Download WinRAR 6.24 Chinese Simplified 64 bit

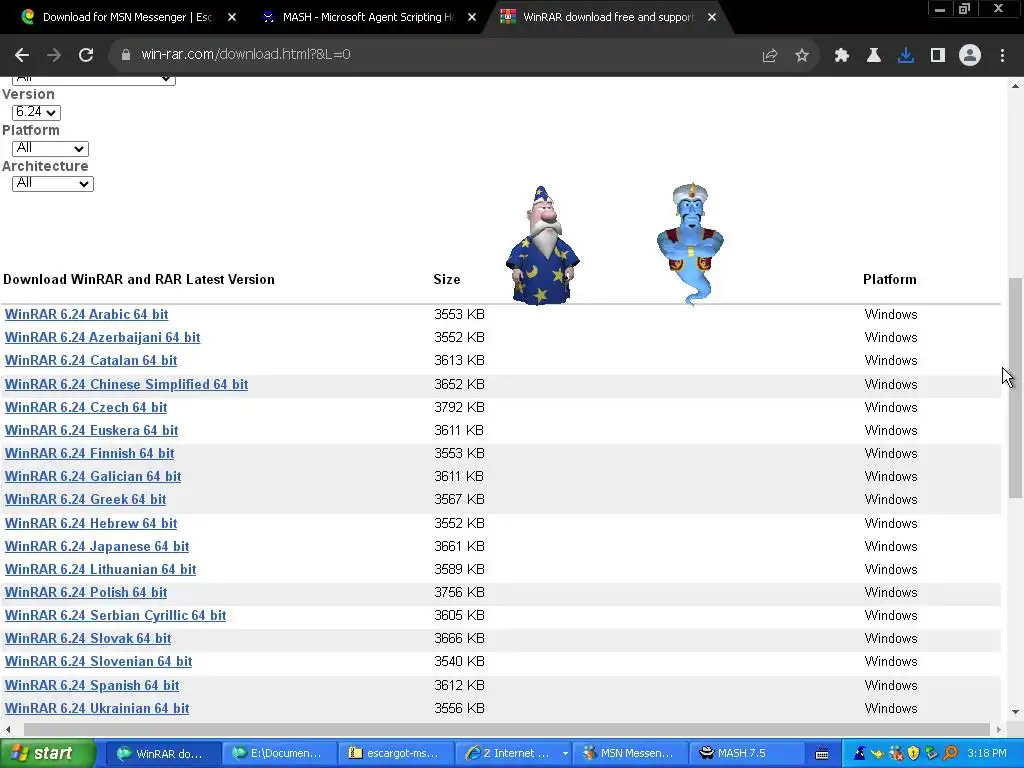pyautogui.click(x=126, y=385)
